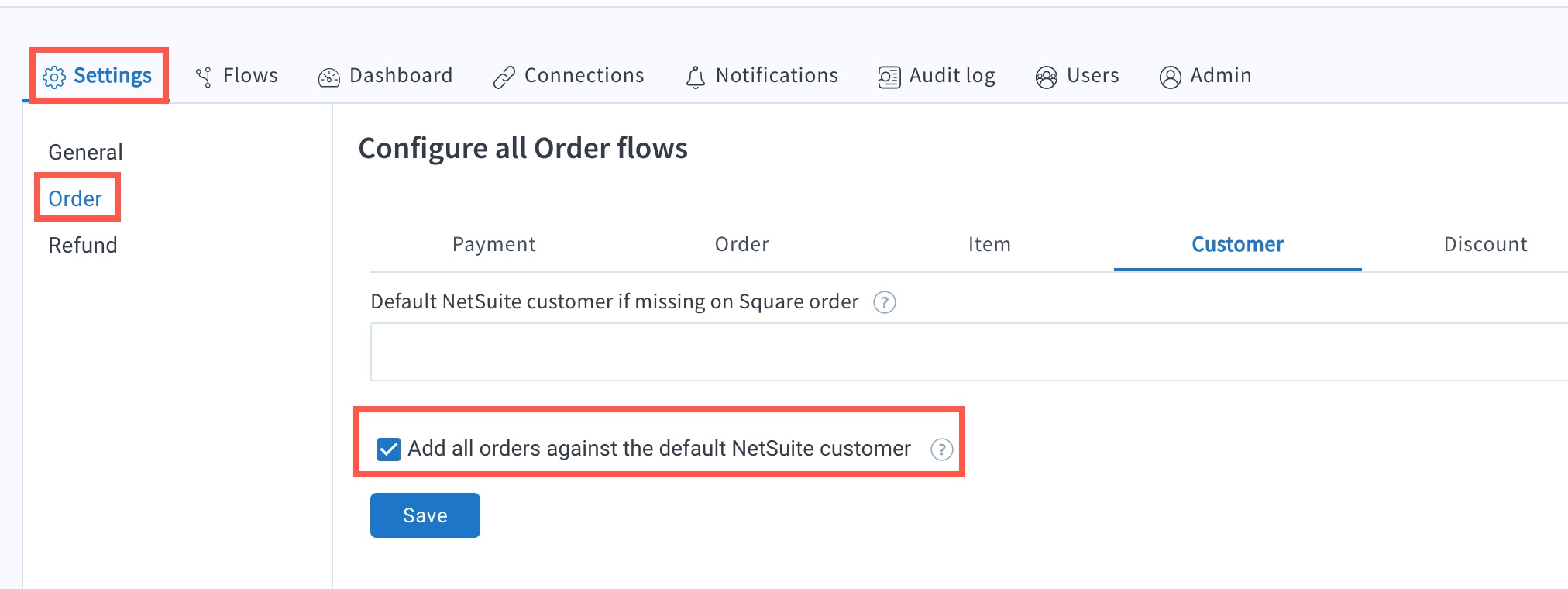Select Order in the left sidebar
1568x589 pixels.
tap(75, 198)
